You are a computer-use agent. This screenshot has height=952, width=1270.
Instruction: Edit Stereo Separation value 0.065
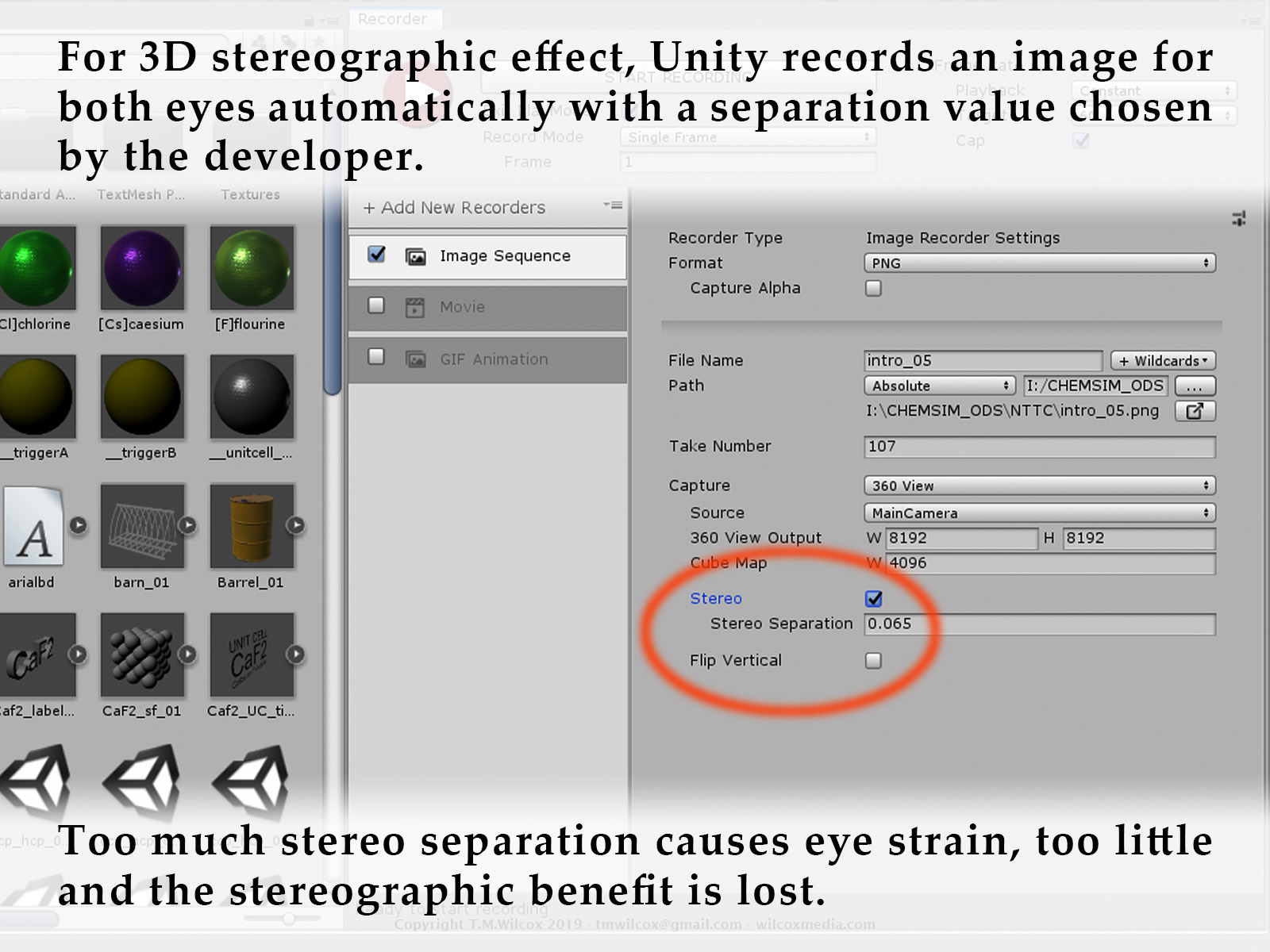(1040, 624)
